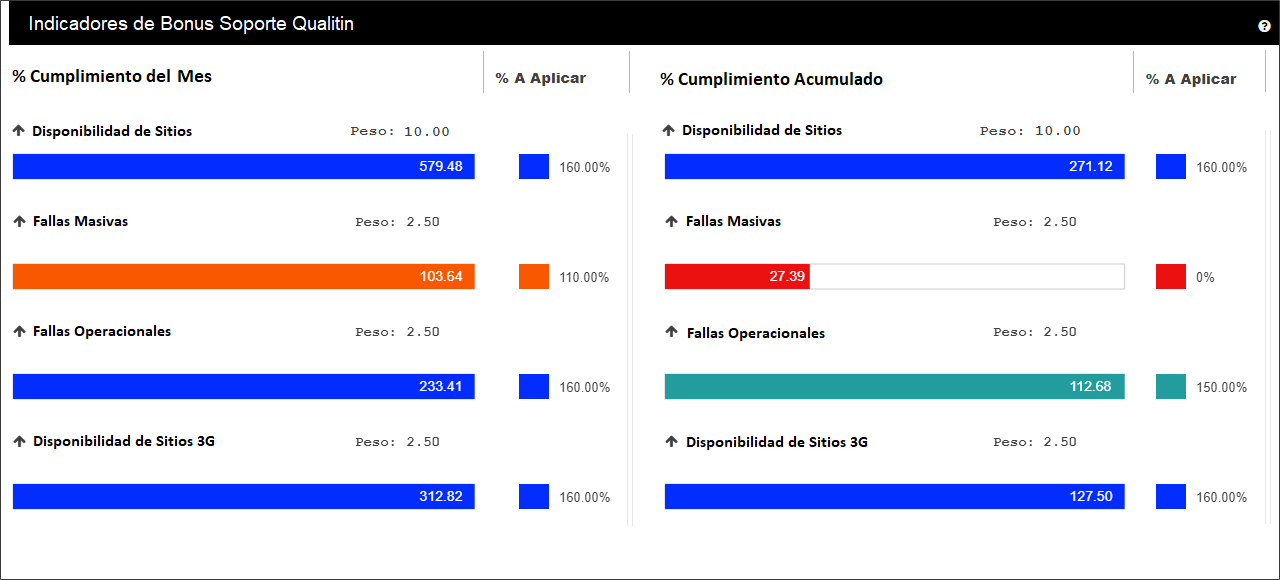Viewport: 1280px width, 580px height.
Task: Click arrow icon beside monthly Fallas Operacionales
Action: point(18,332)
